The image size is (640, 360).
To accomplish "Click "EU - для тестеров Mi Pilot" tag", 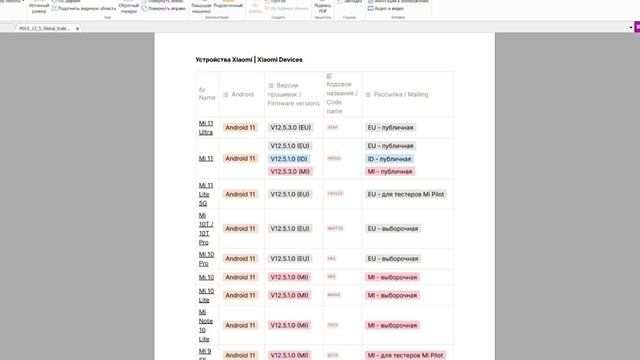I will 406,194.
